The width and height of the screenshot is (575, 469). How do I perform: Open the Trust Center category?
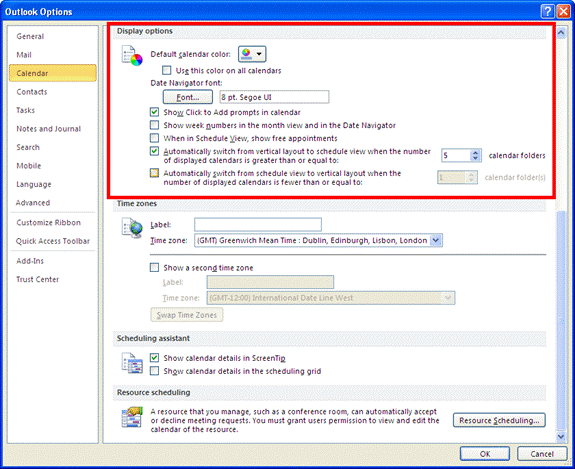pos(37,279)
